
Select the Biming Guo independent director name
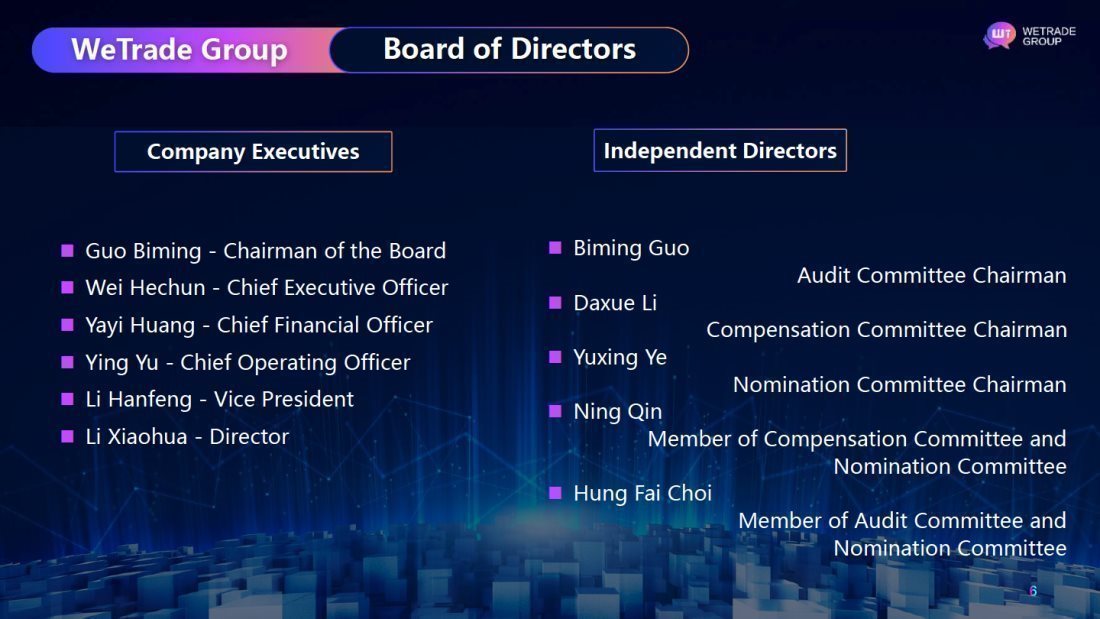click(x=631, y=248)
